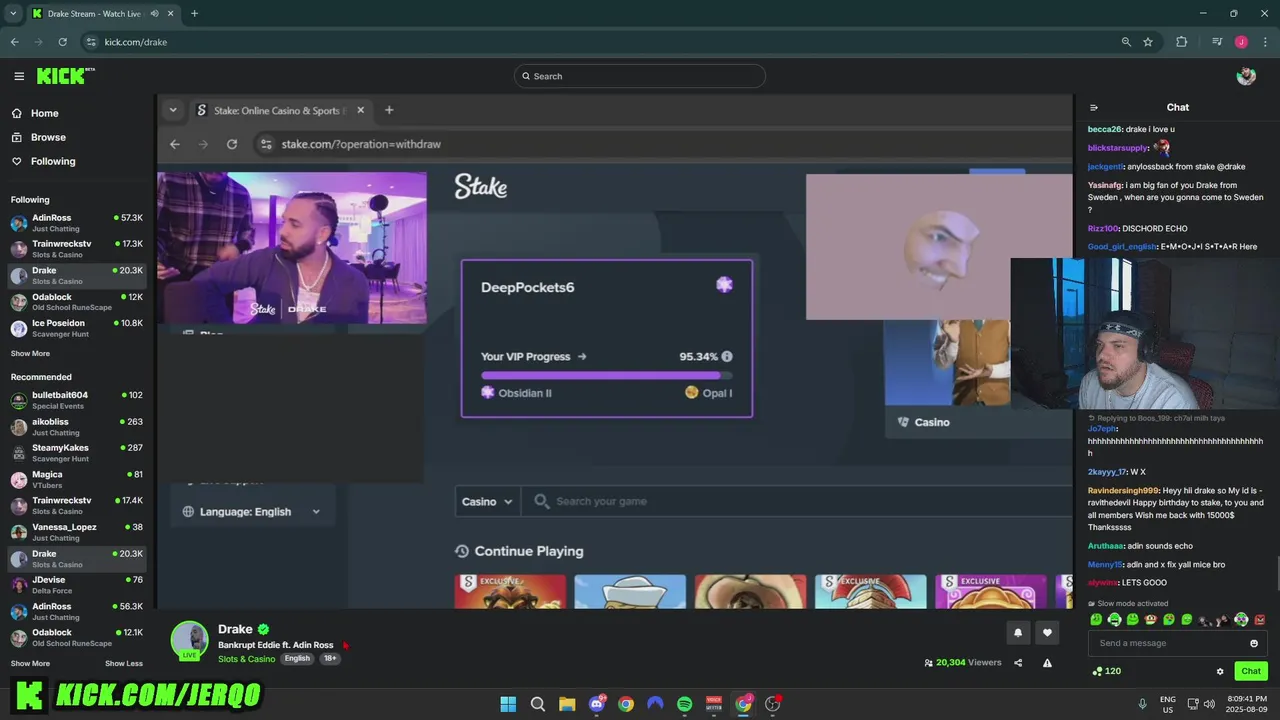The width and height of the screenshot is (1280, 720).
Task: Report the stream with the warning triangle icon
Action: click(1047, 662)
